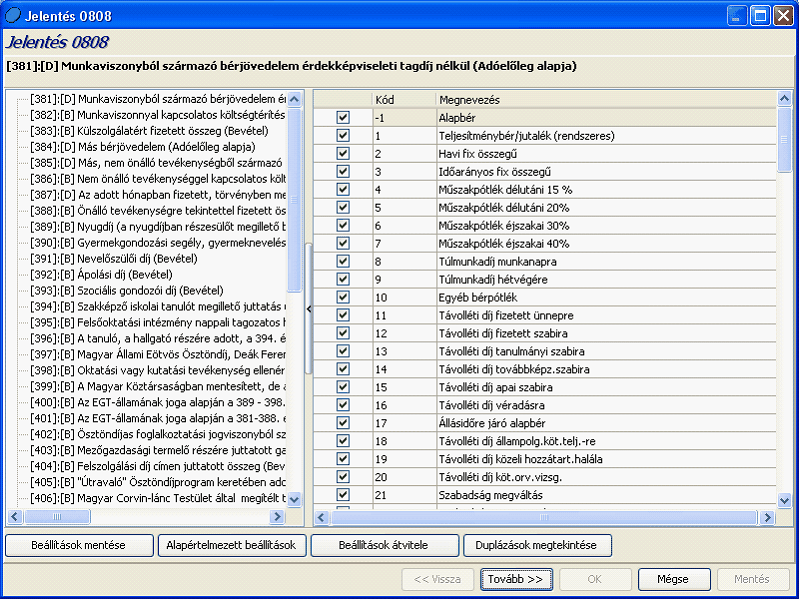Restore Alapértelmezett beállítások

click(232, 545)
